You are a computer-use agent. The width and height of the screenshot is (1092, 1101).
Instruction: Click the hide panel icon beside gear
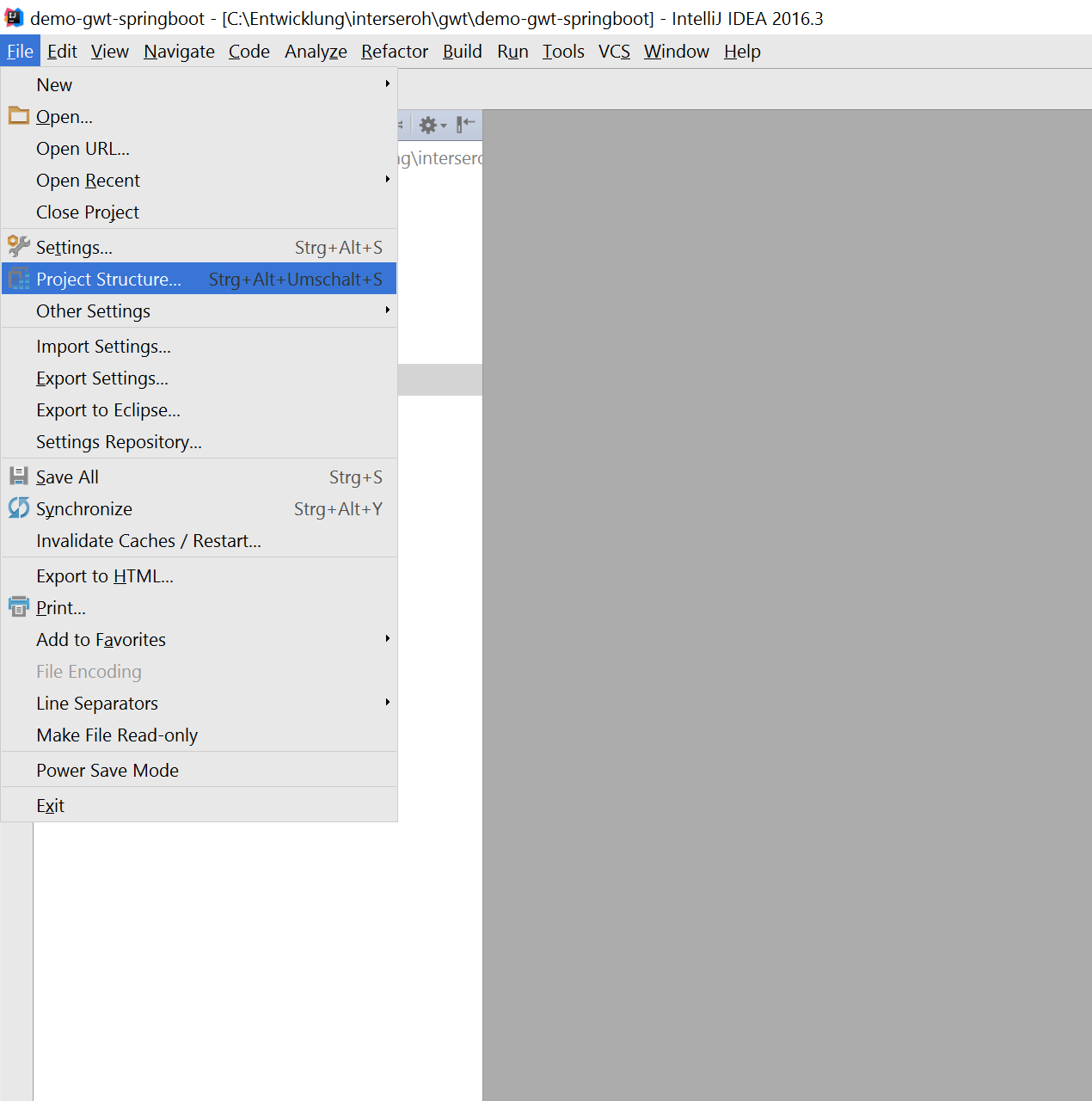tap(465, 125)
